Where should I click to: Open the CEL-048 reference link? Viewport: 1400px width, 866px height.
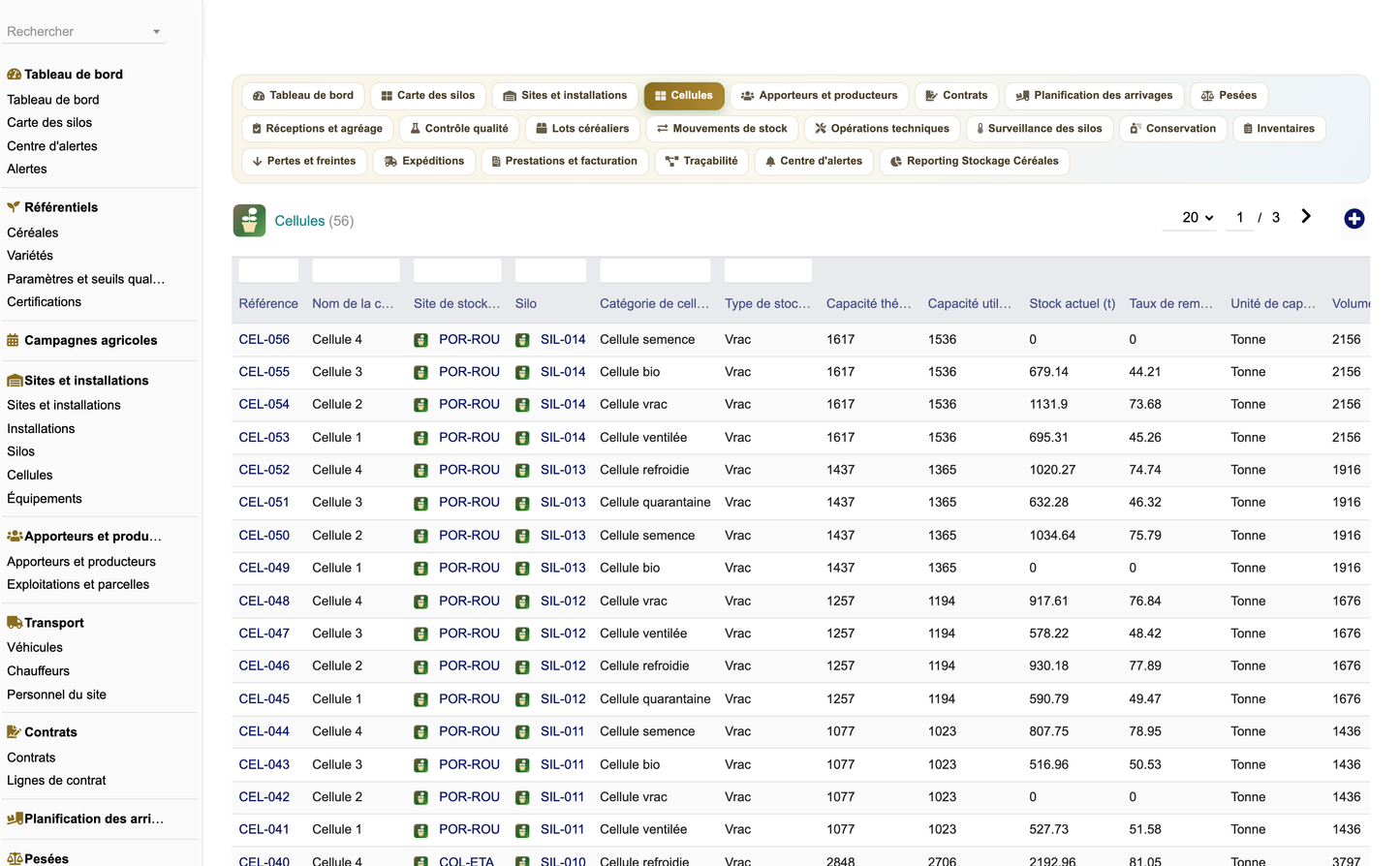point(264,602)
